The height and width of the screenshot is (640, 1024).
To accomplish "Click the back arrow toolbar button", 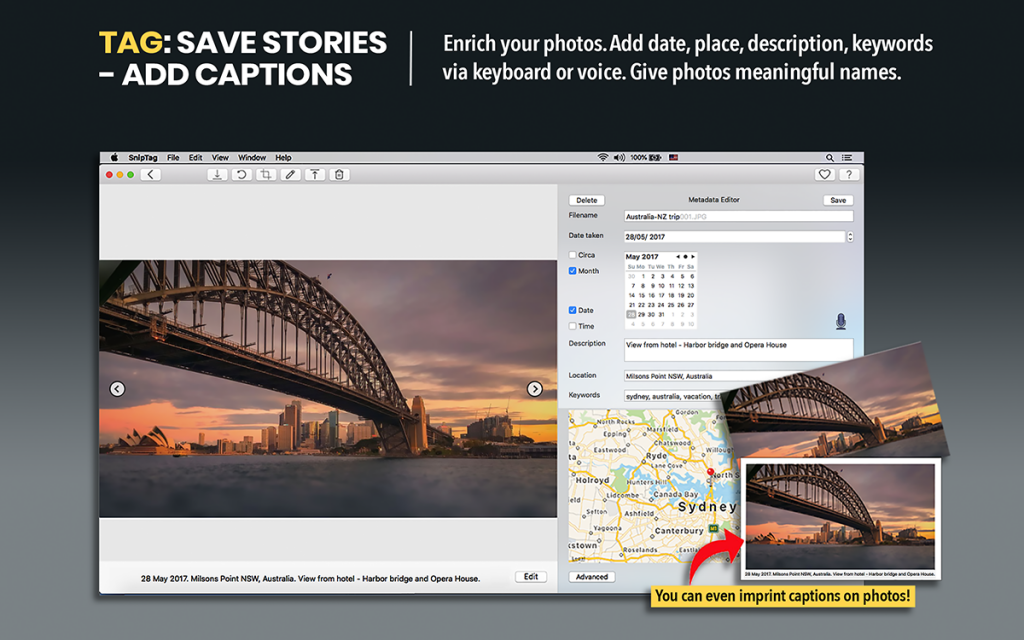I will click(x=150, y=174).
